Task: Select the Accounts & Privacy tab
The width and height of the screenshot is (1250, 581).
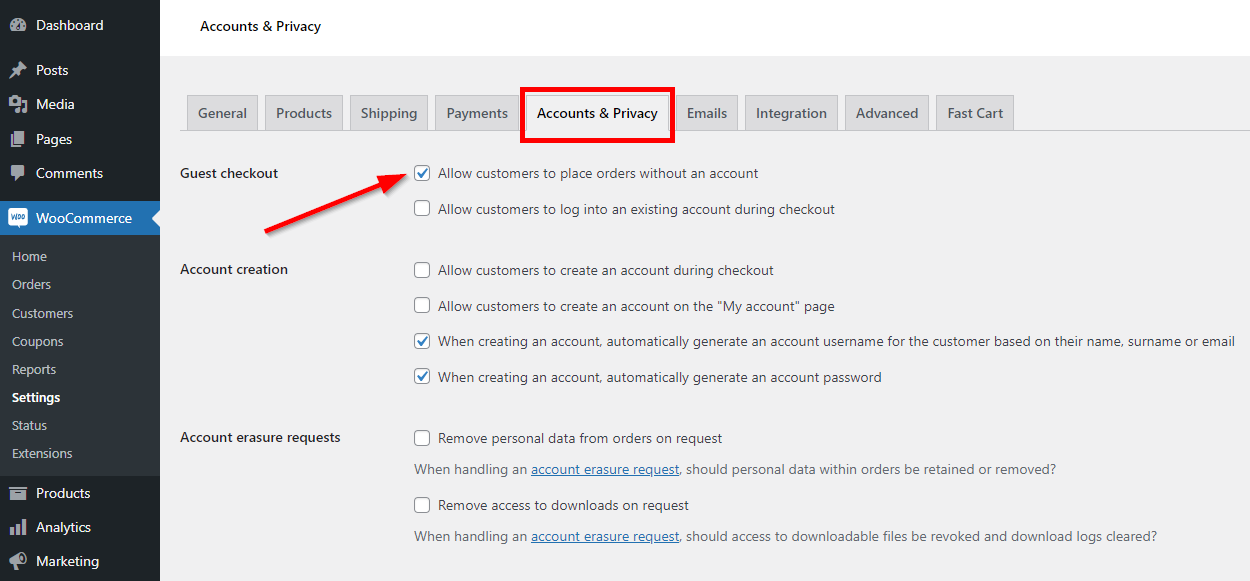Action: click(597, 113)
